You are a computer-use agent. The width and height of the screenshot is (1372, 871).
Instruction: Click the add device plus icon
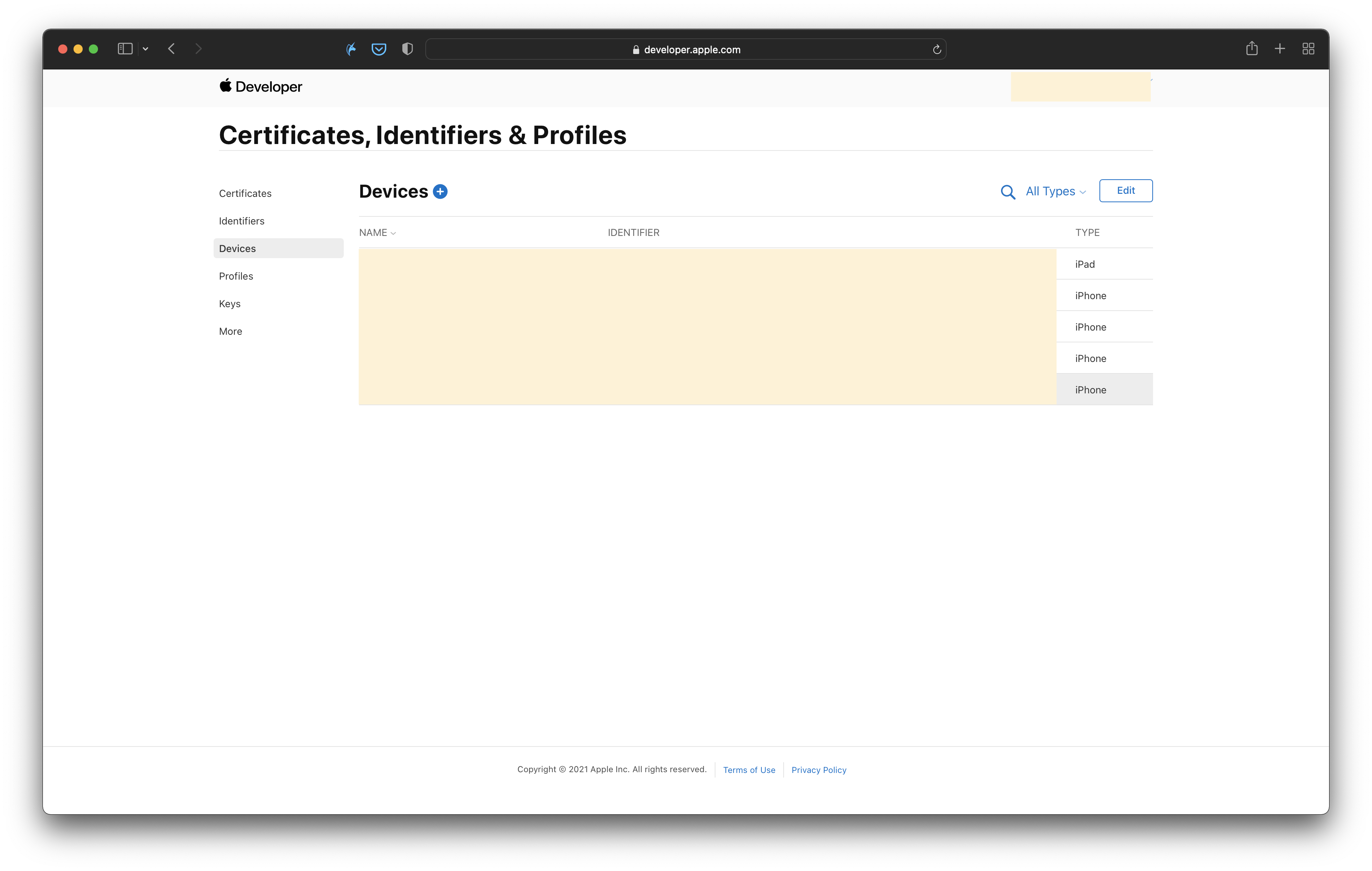(x=440, y=192)
